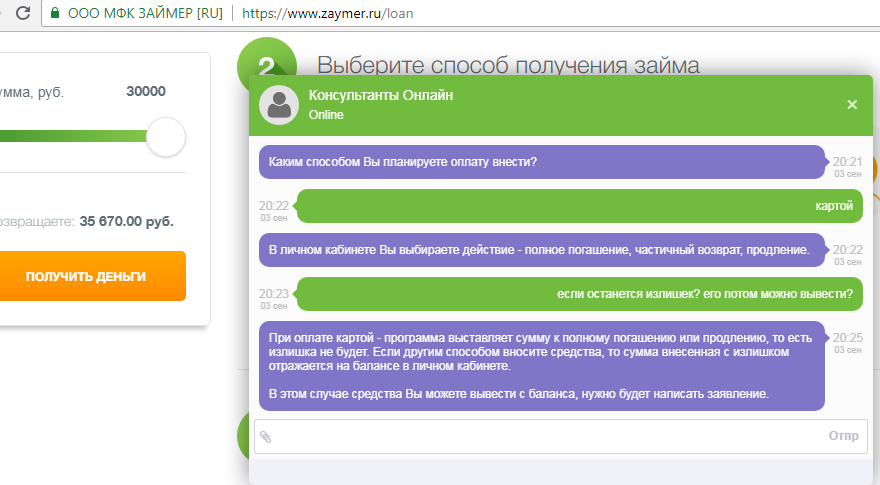Click the paperclip attachment icon

pyautogui.click(x=266, y=436)
